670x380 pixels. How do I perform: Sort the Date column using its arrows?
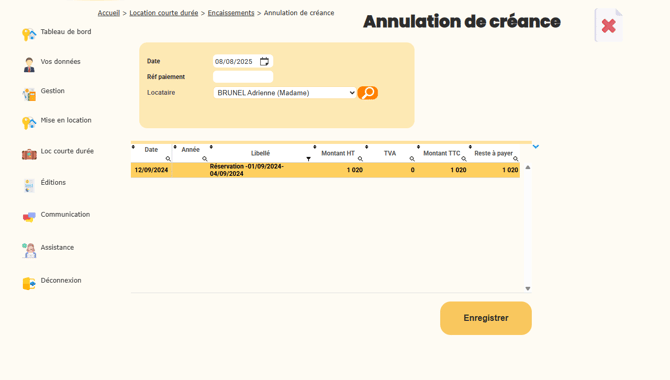[x=133, y=147]
